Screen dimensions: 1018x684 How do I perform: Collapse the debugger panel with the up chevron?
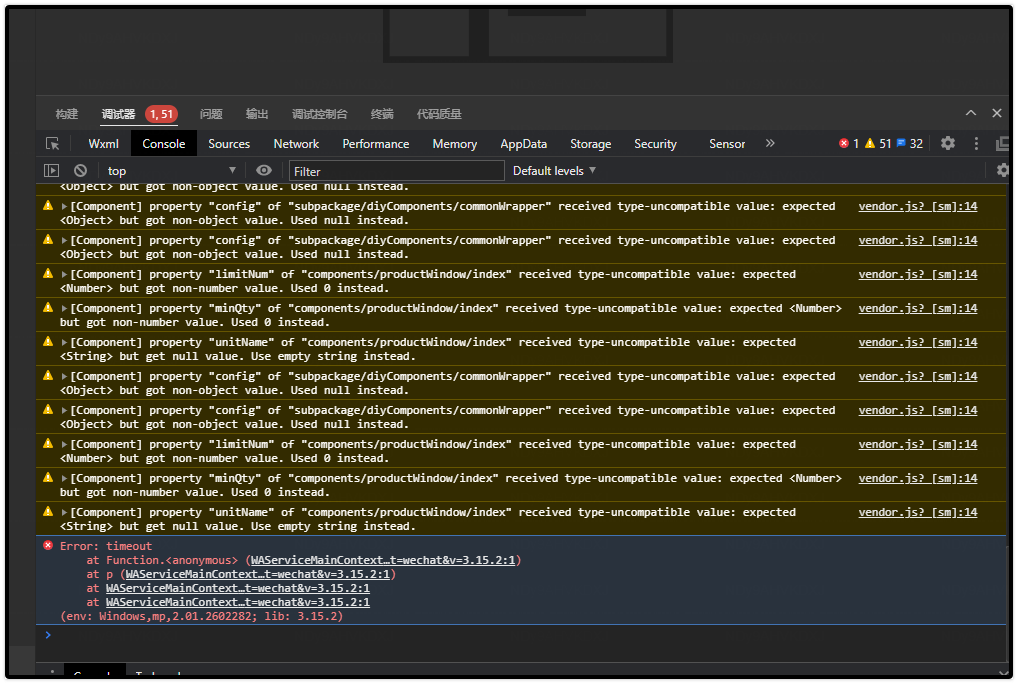pyautogui.click(x=970, y=114)
